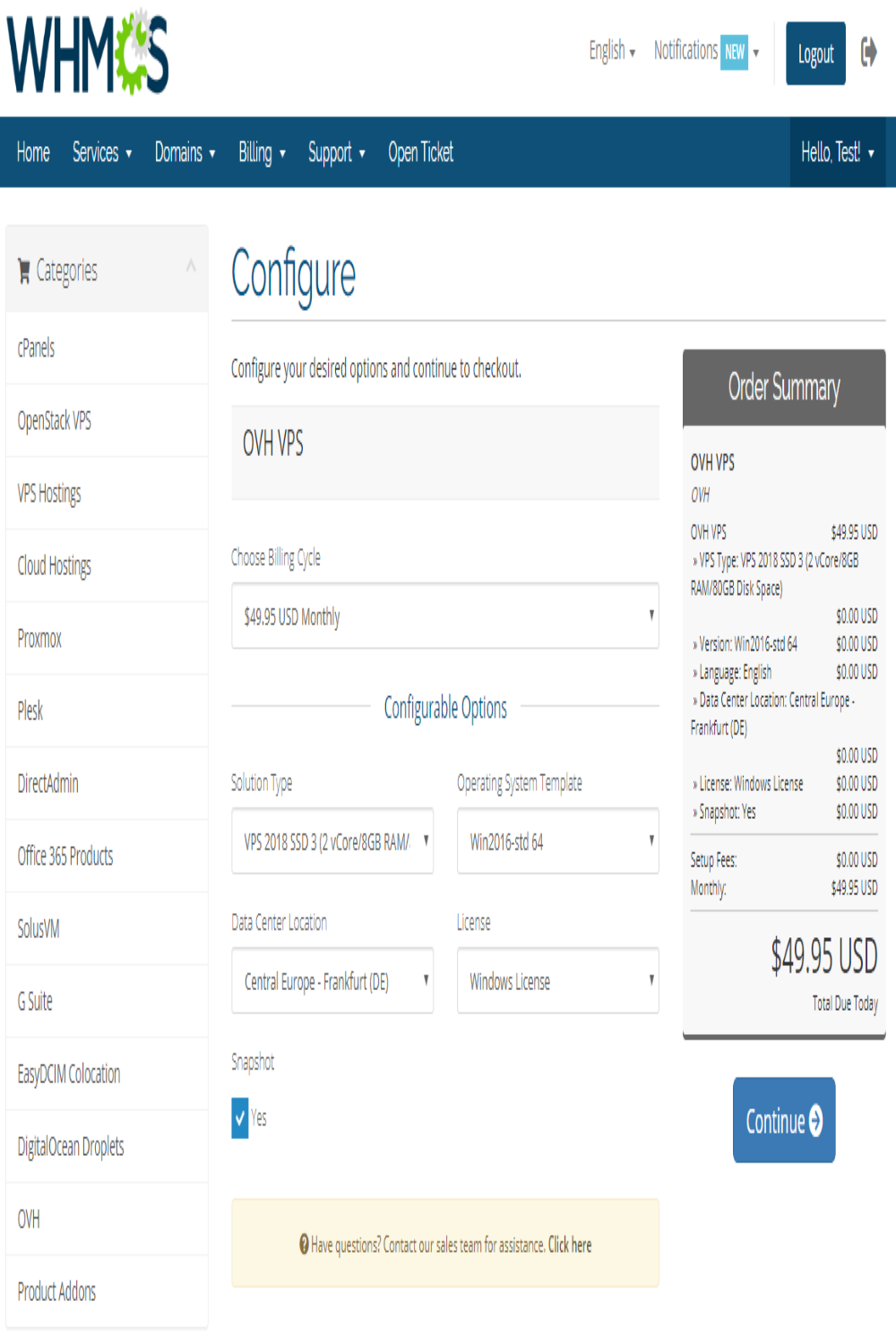Open the Domains menu
The width and height of the screenshot is (896, 1344).
pyautogui.click(x=185, y=152)
